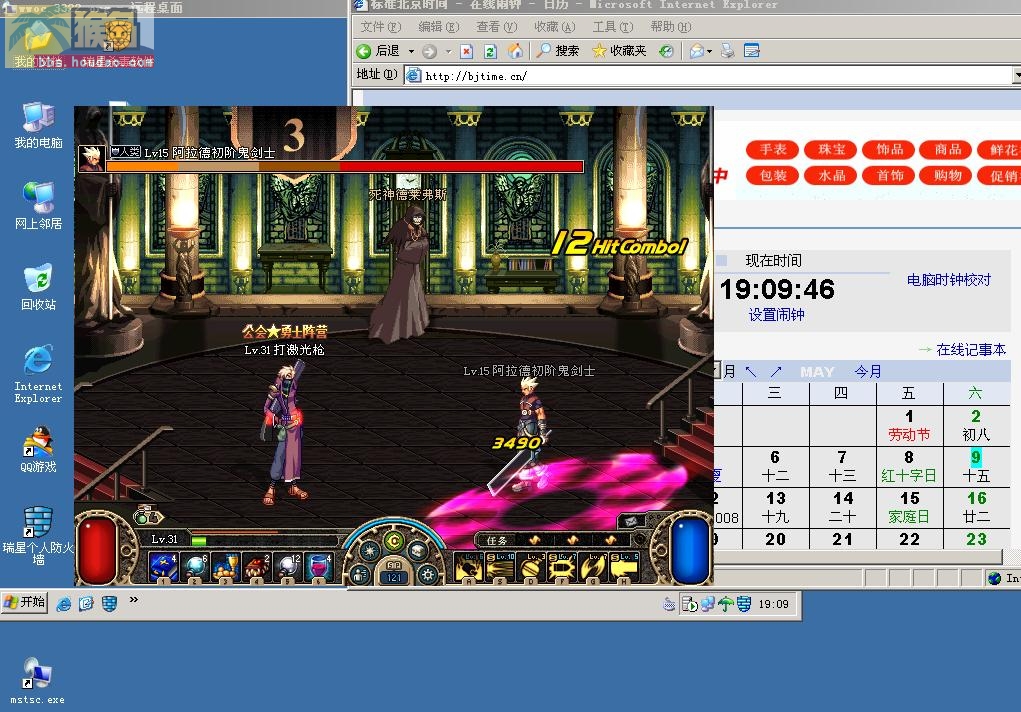This screenshot has width=1021, height=712.
Task: Click the IE print icon
Action: pyautogui.click(x=728, y=51)
